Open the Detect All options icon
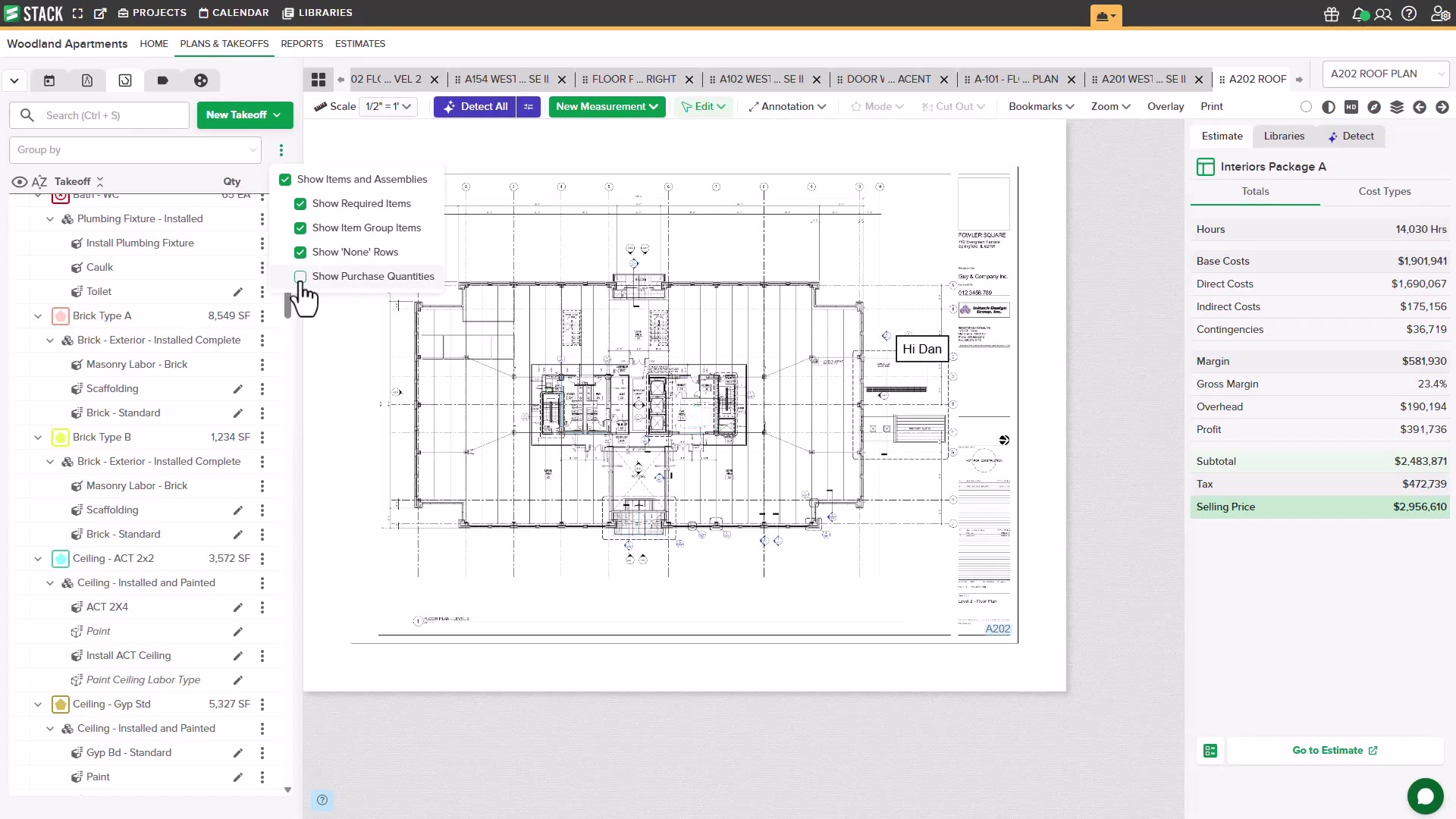The image size is (1456, 819). click(x=529, y=107)
